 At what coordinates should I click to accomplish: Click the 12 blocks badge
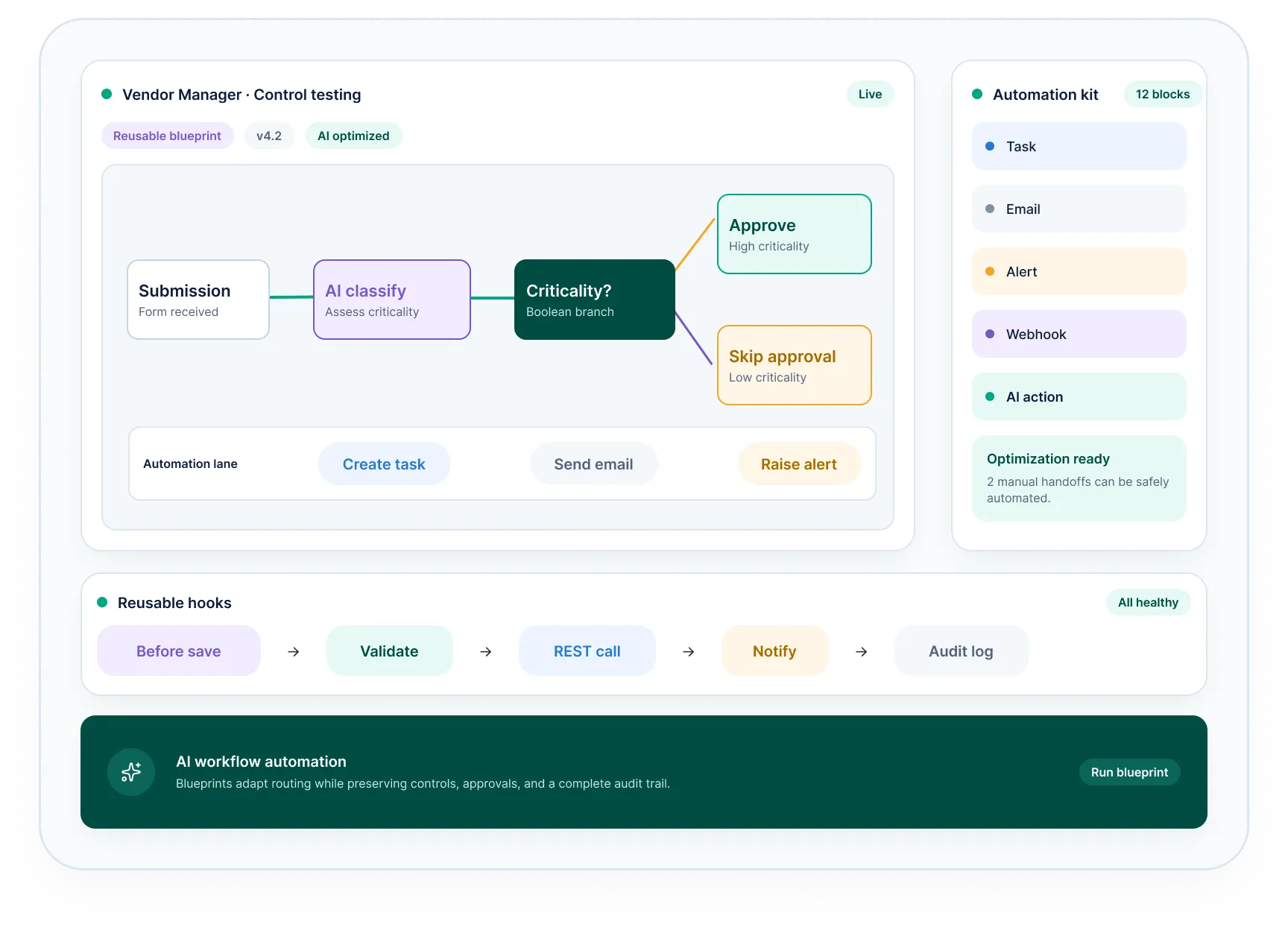pyautogui.click(x=1163, y=94)
